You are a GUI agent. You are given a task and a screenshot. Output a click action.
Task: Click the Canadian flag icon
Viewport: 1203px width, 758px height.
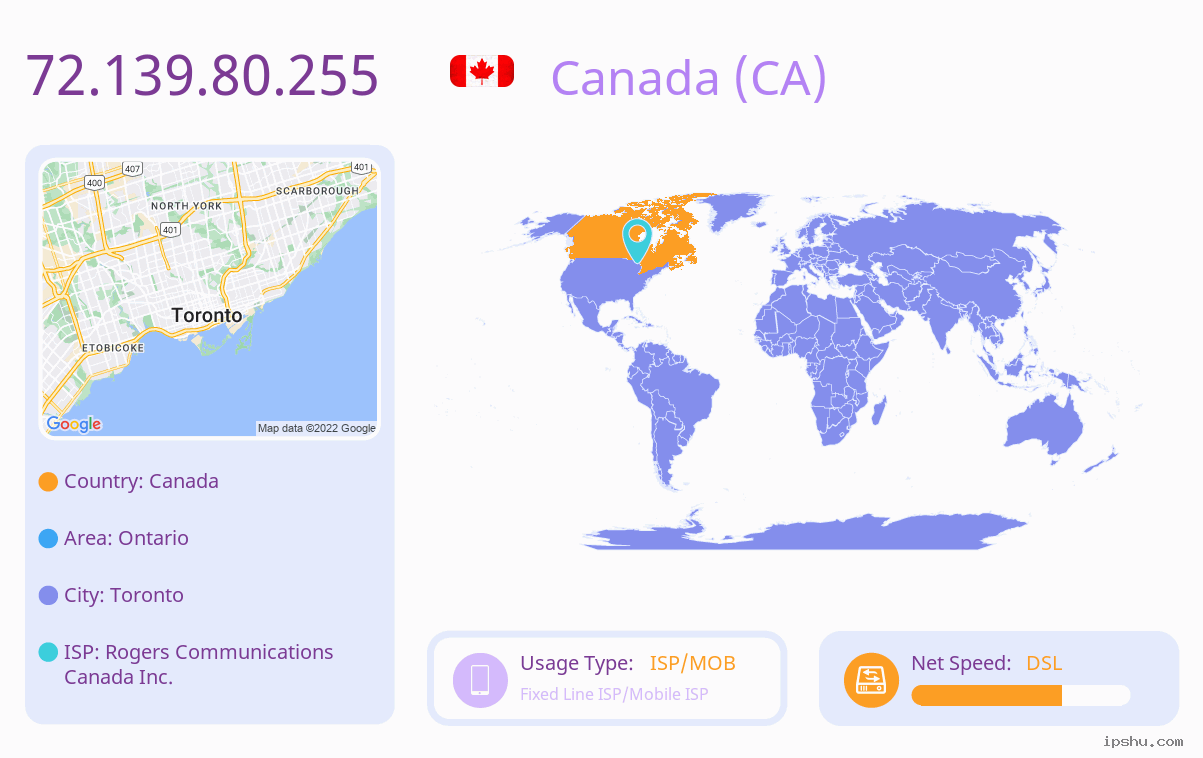(x=482, y=71)
